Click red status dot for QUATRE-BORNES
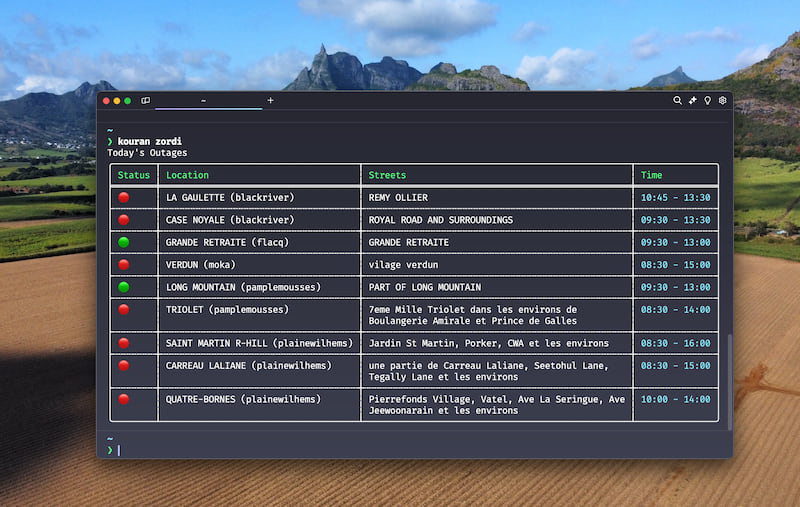The width and height of the screenshot is (800, 507). pyautogui.click(x=124, y=399)
